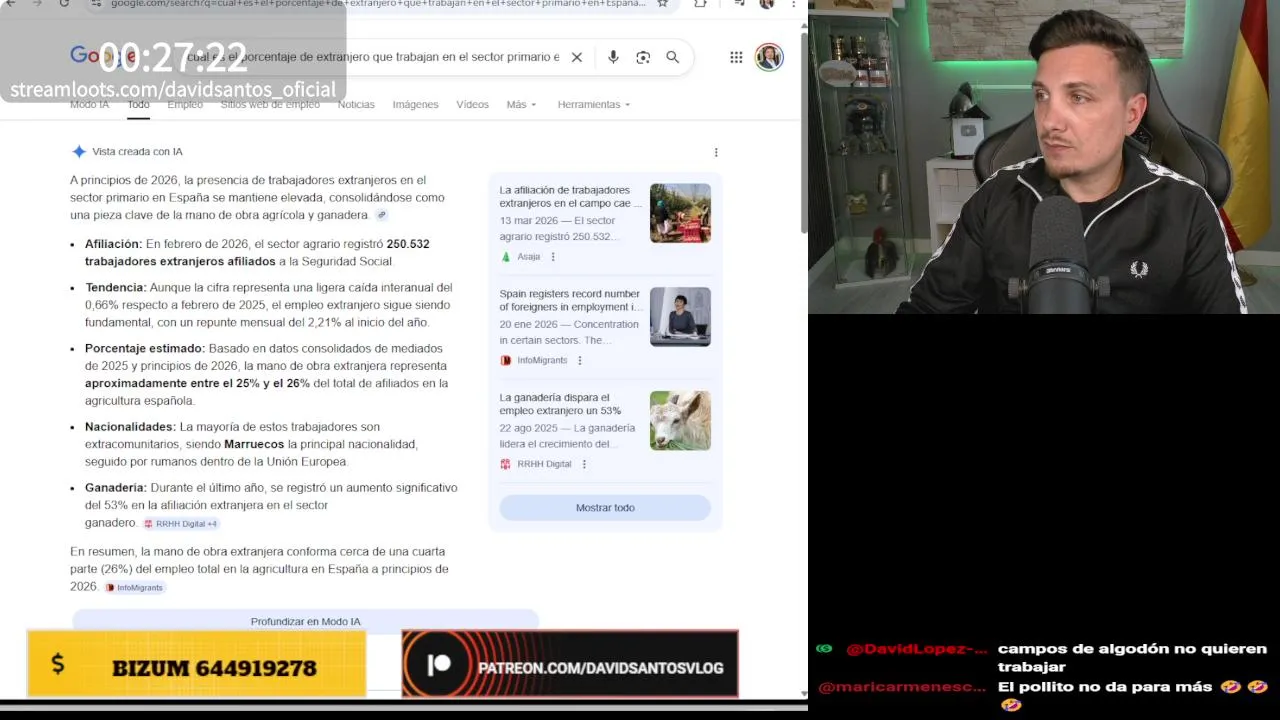Click the office worker article thumbnail

pyautogui.click(x=680, y=317)
